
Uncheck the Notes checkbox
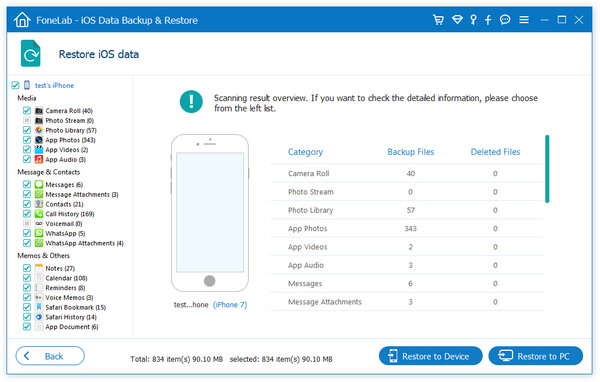tap(27, 268)
